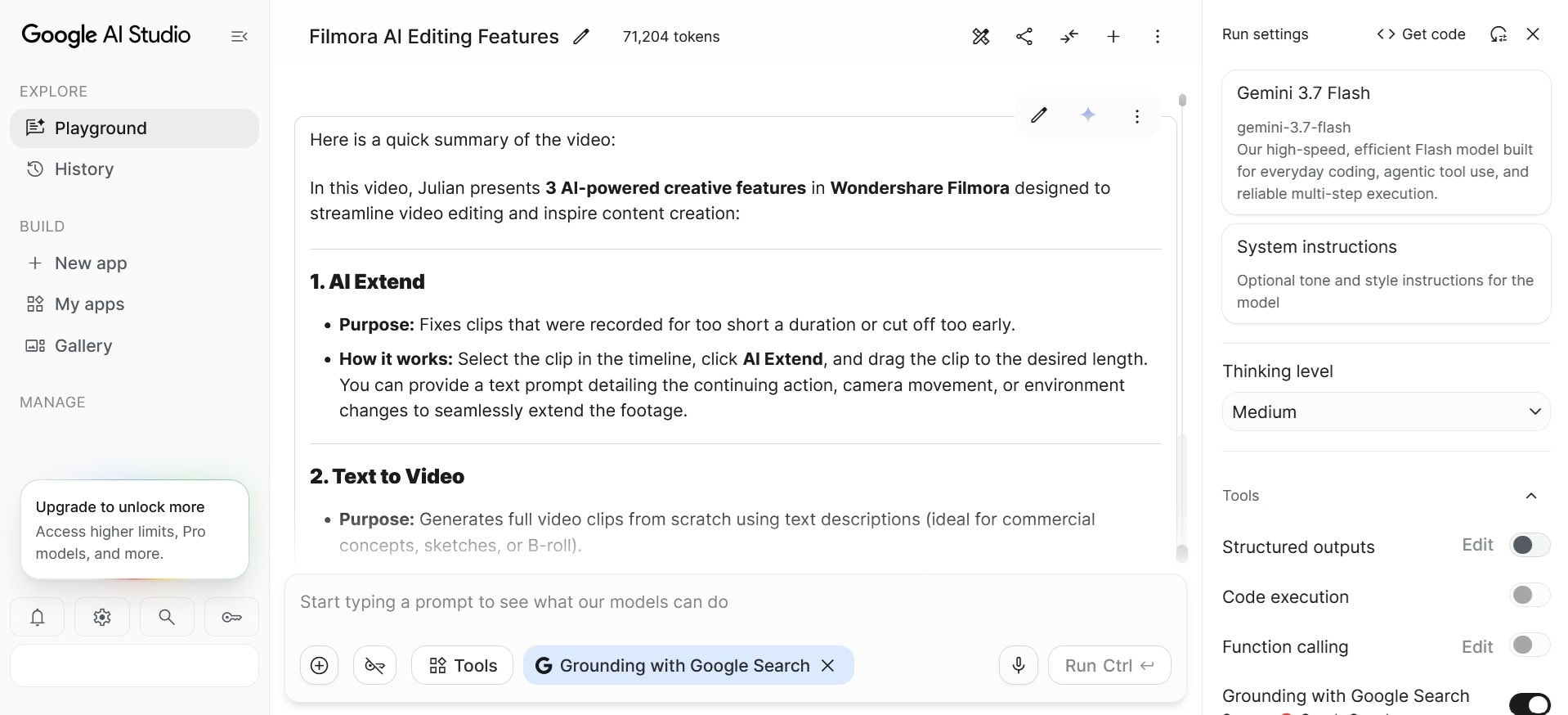This screenshot has height=715, width=1568.
Task: Select New app in Build section
Action: click(x=134, y=263)
